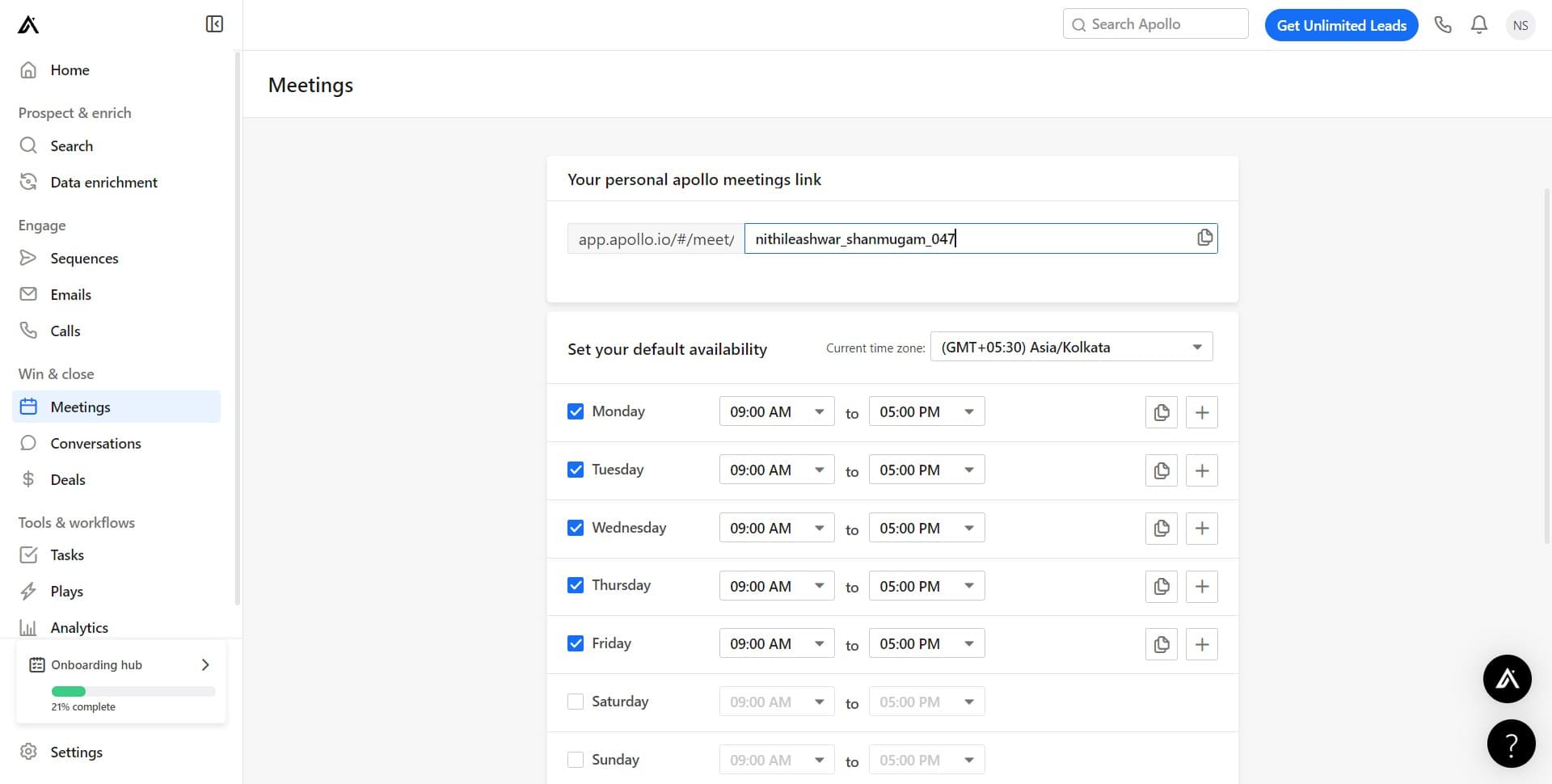1552x784 pixels.
Task: Copy Monday's availability hours to other days
Action: pos(1162,412)
